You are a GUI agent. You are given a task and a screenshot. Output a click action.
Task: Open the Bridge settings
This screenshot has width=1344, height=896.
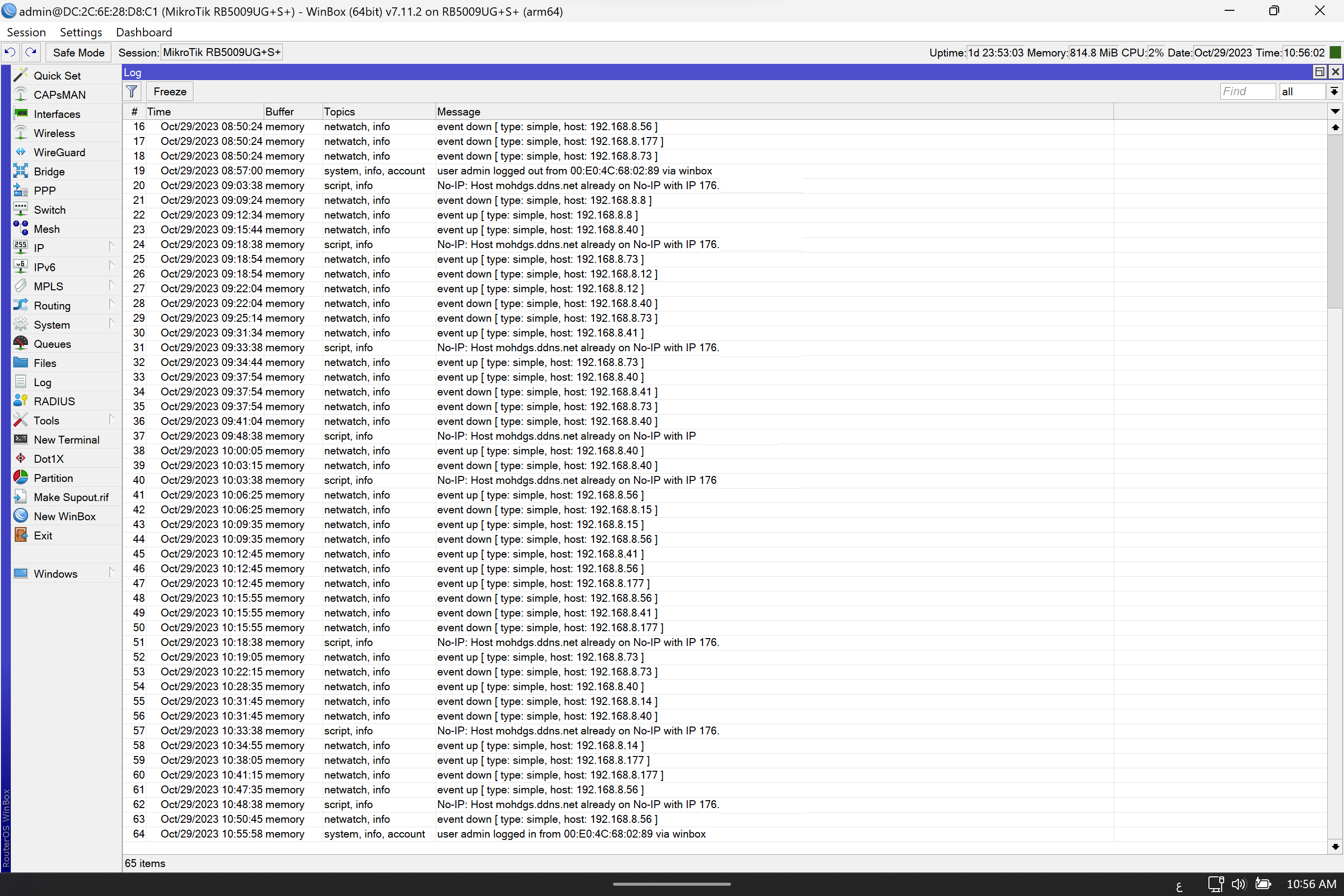49,171
